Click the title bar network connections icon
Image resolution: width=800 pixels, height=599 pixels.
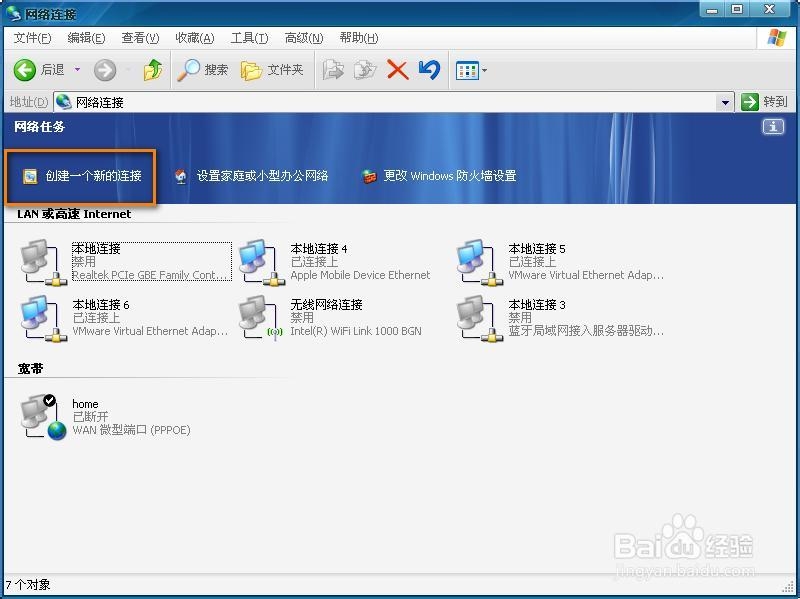14,13
